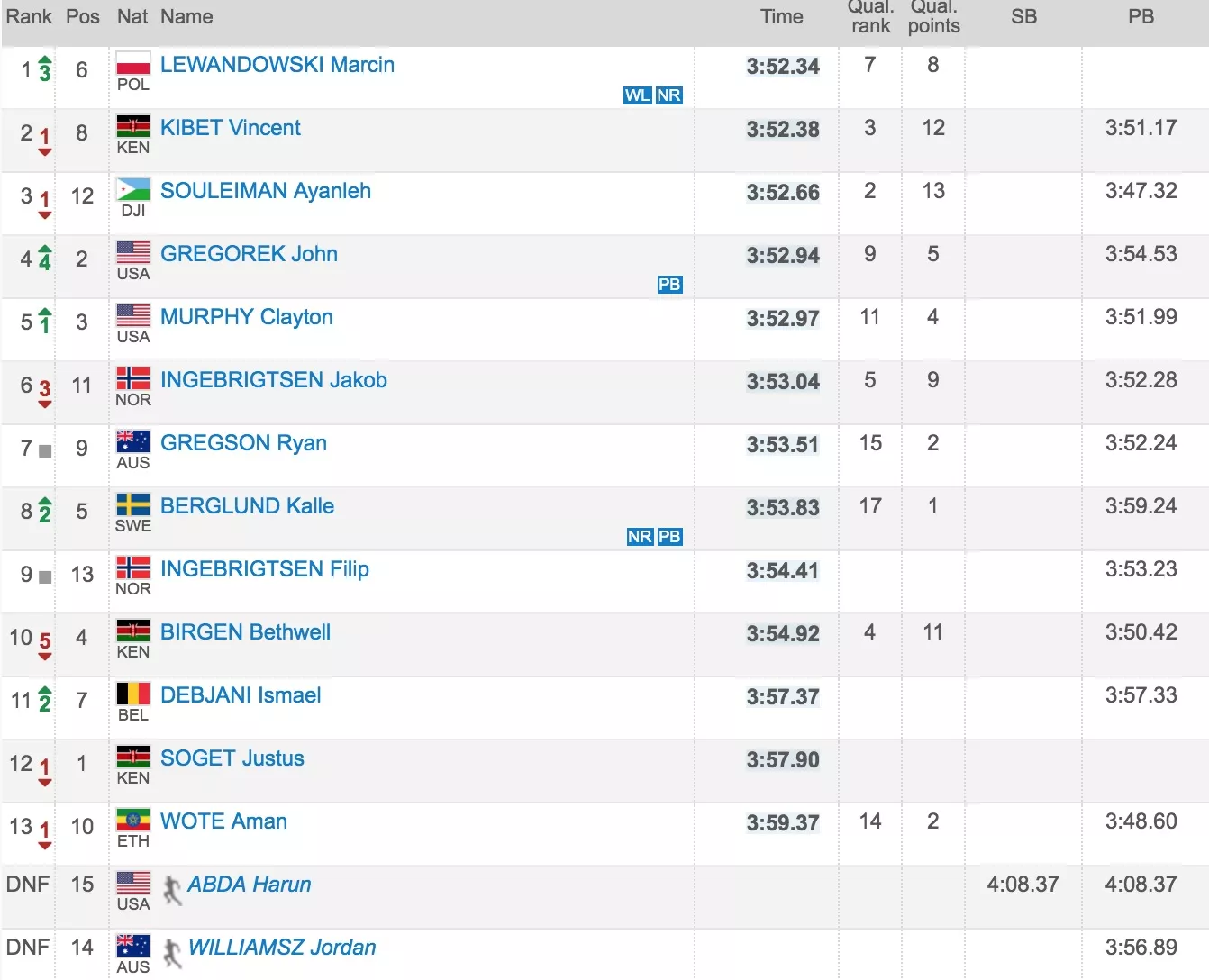Click the Ethiopia flag beside Wote
This screenshot has height=980, width=1209.
[x=133, y=820]
